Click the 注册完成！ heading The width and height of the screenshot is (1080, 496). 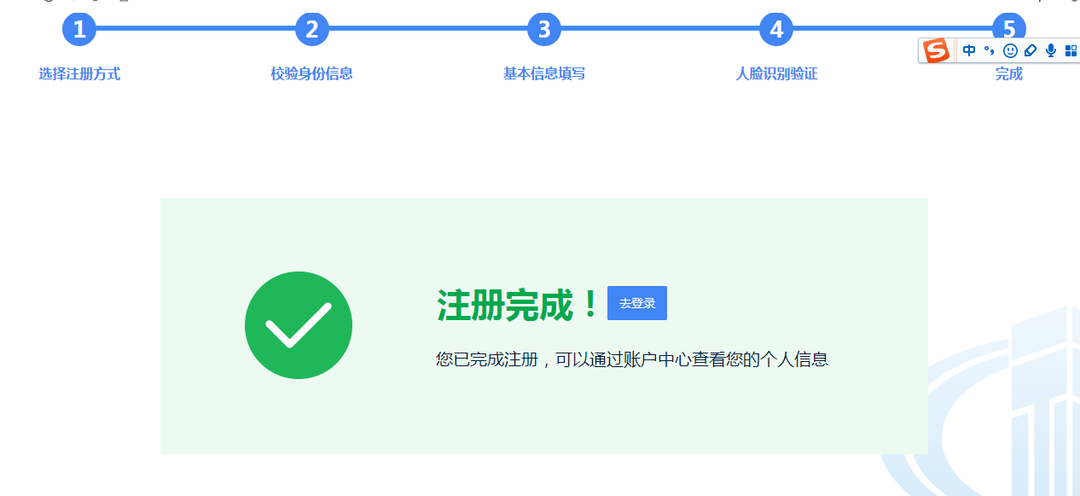click(517, 304)
